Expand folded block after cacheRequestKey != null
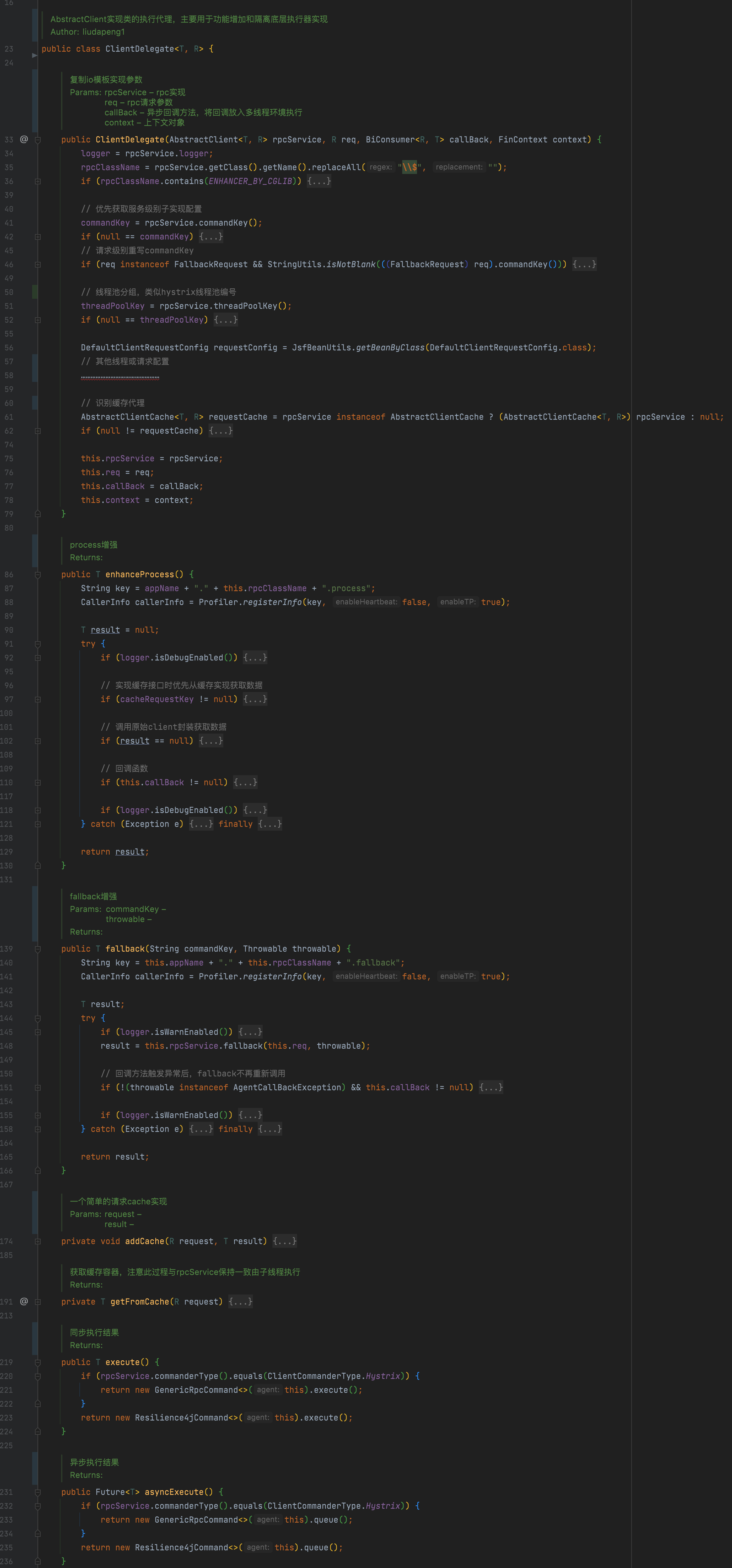 (x=255, y=699)
